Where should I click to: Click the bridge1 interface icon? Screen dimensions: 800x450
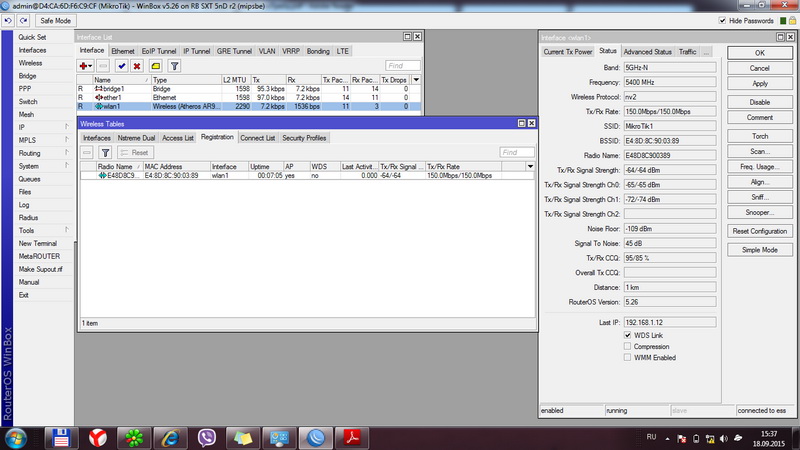98,89
